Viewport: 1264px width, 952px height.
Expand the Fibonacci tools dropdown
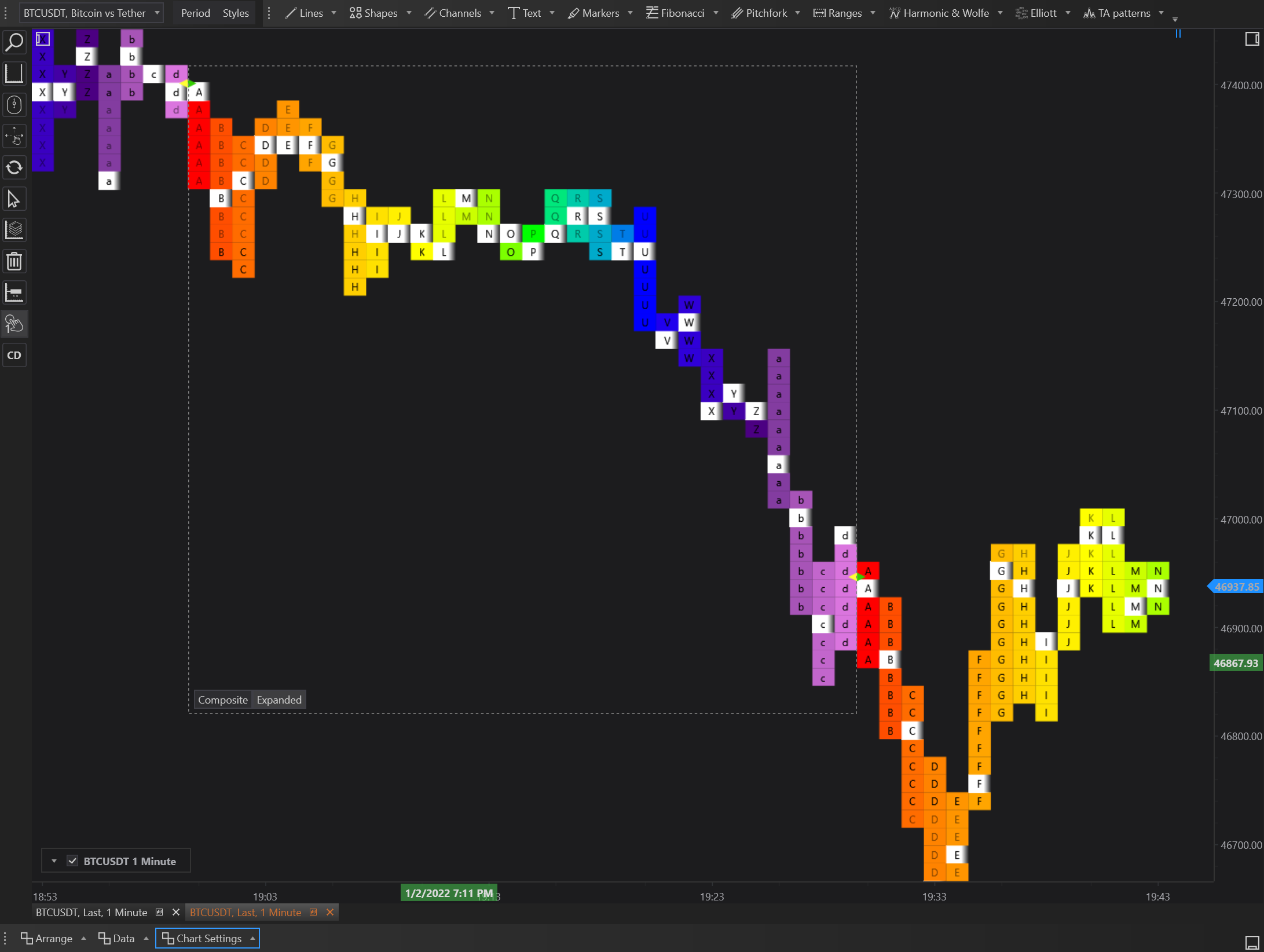coord(716,13)
